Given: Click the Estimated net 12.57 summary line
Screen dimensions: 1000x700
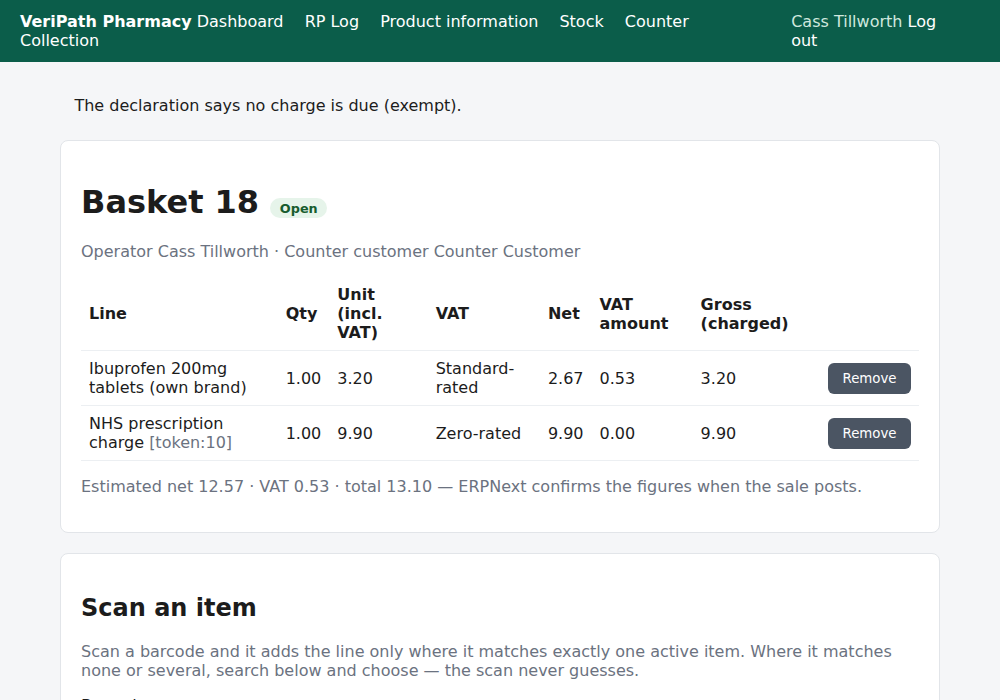Looking at the screenshot, I should [471, 486].
